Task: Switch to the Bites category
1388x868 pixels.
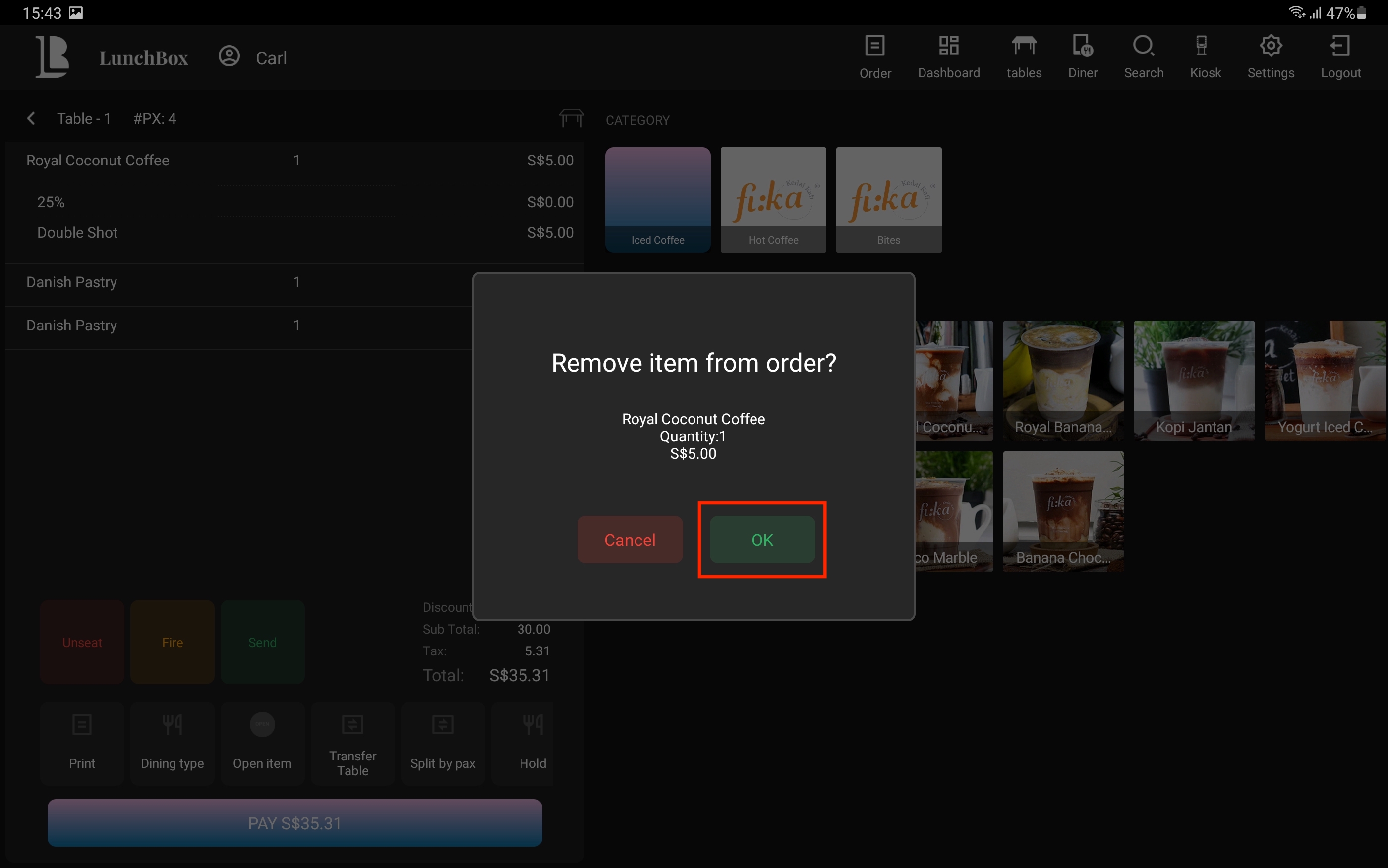Action: coord(888,199)
